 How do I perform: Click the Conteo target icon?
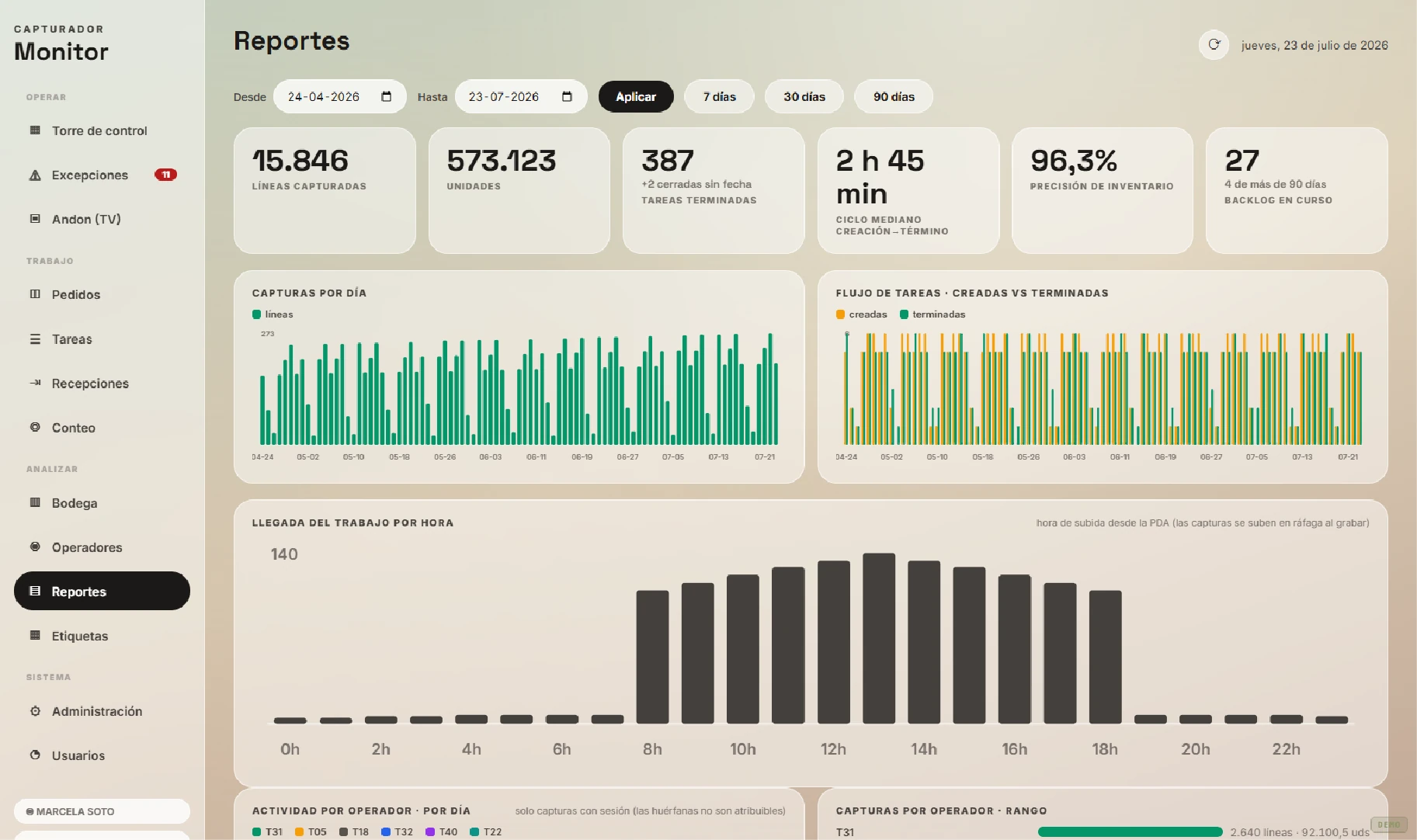tap(35, 427)
